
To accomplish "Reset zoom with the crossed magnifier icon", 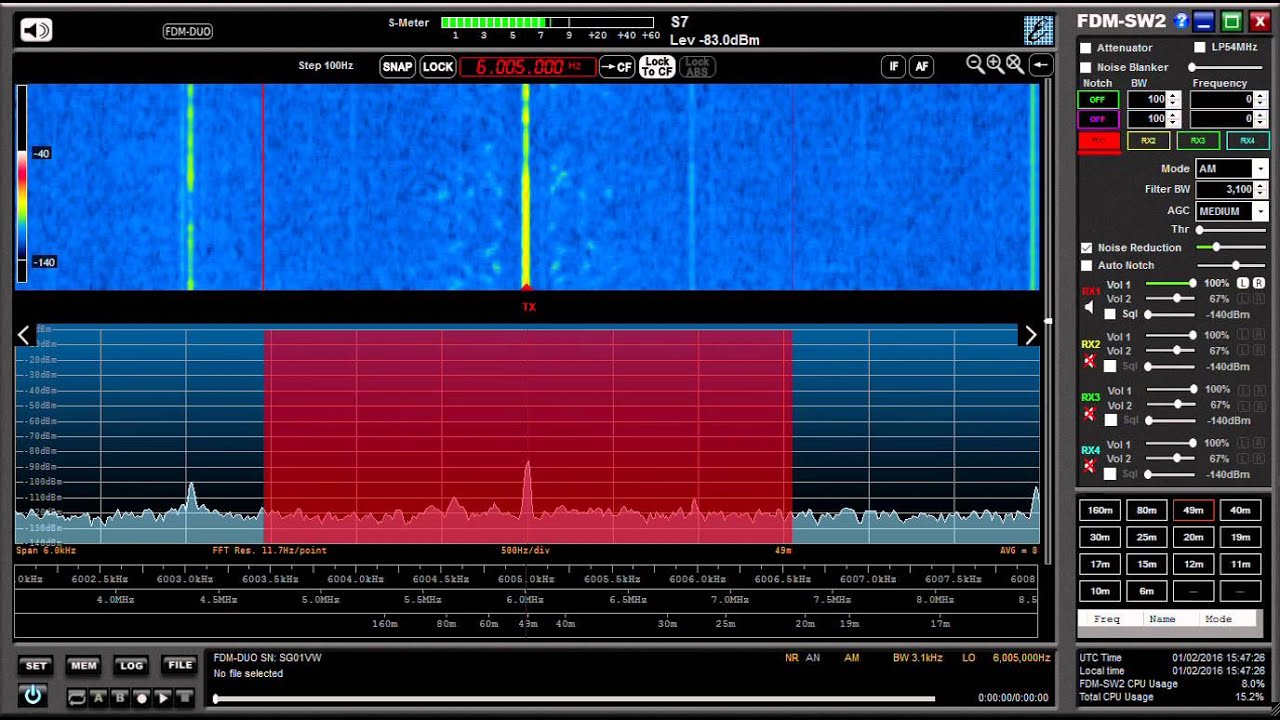I will pyautogui.click(x=1015, y=64).
